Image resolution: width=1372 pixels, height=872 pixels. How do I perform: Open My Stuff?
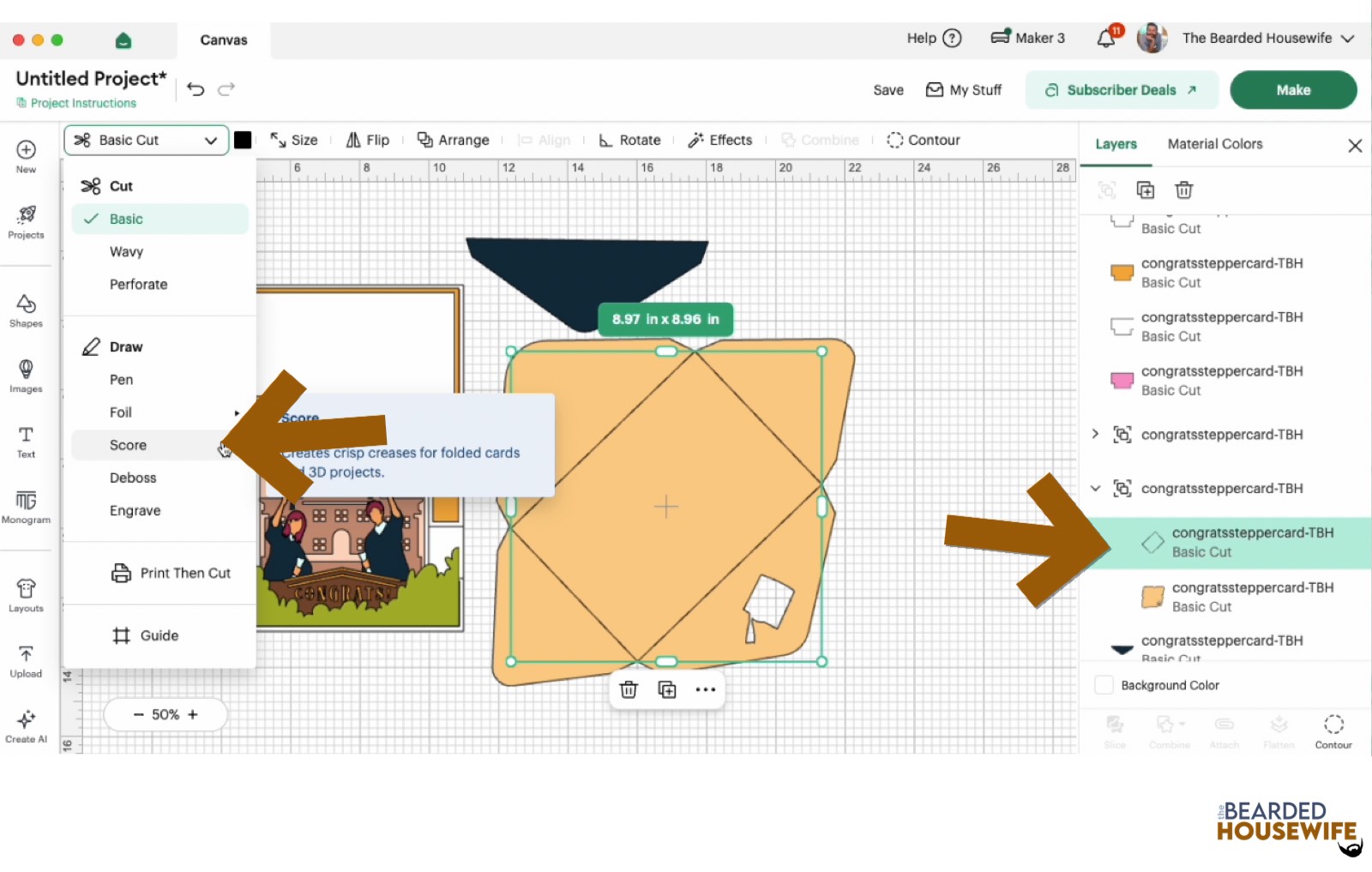point(964,90)
